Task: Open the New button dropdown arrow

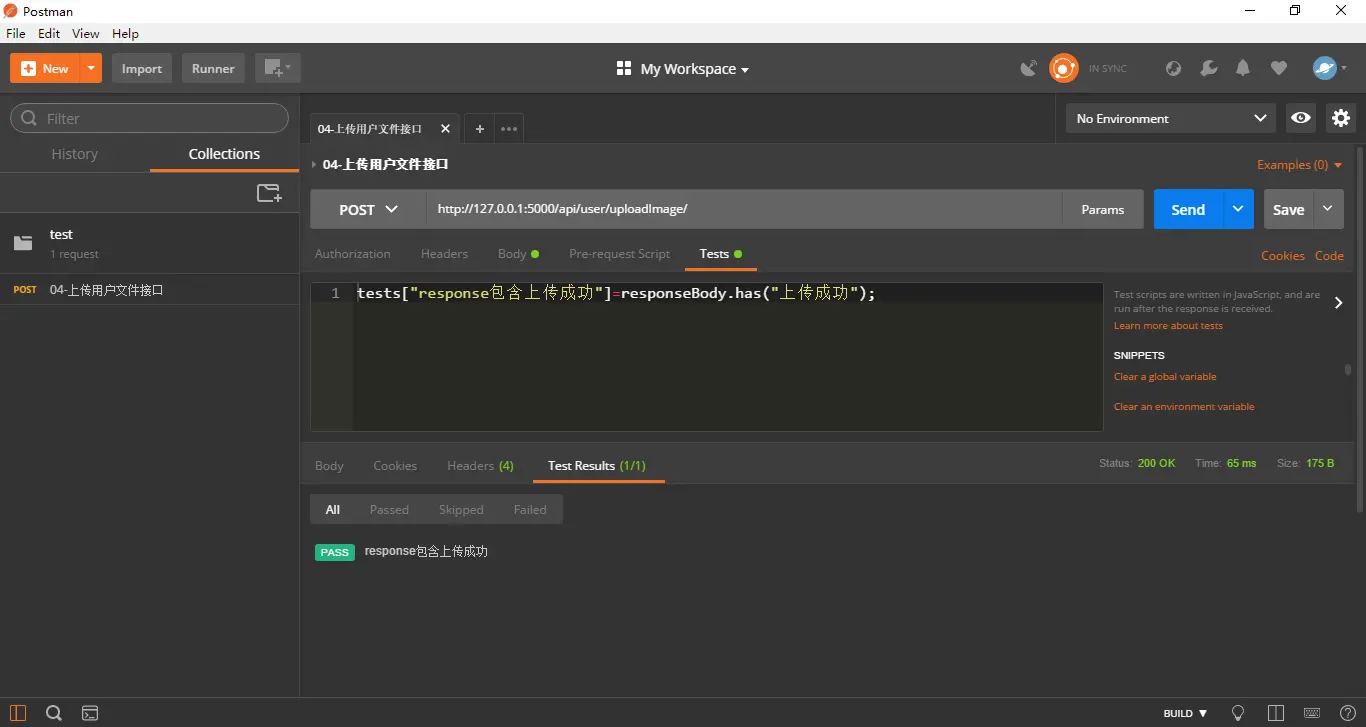Action: pyautogui.click(x=92, y=68)
